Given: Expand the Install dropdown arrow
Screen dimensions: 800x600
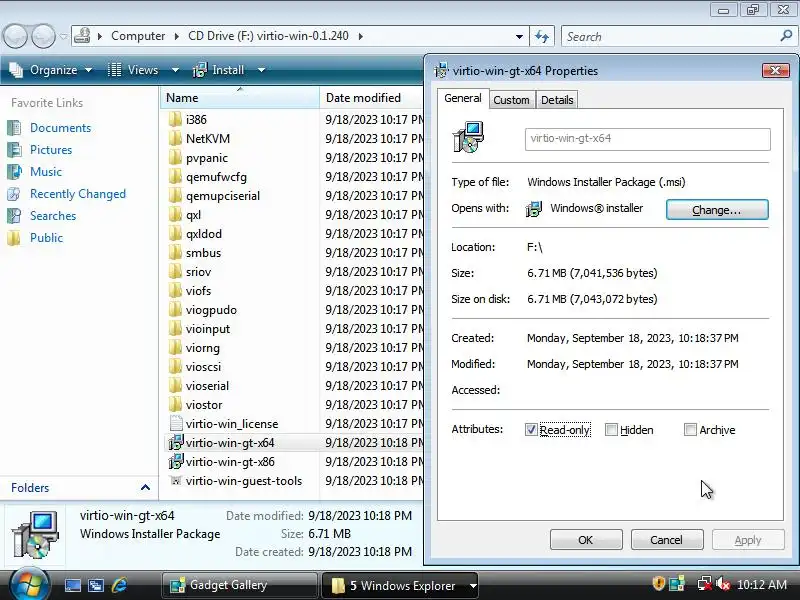Looking at the screenshot, I should [261, 70].
